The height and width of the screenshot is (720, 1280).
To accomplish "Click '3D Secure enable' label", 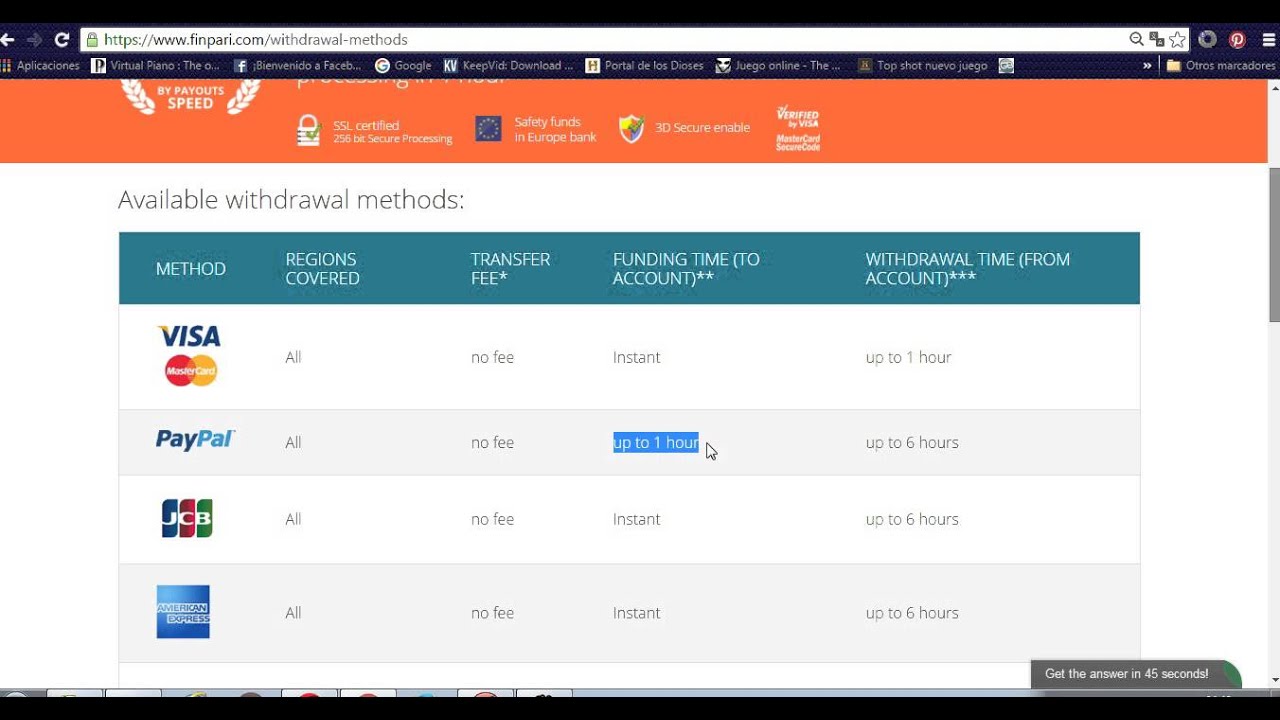I will pyautogui.click(x=702, y=128).
